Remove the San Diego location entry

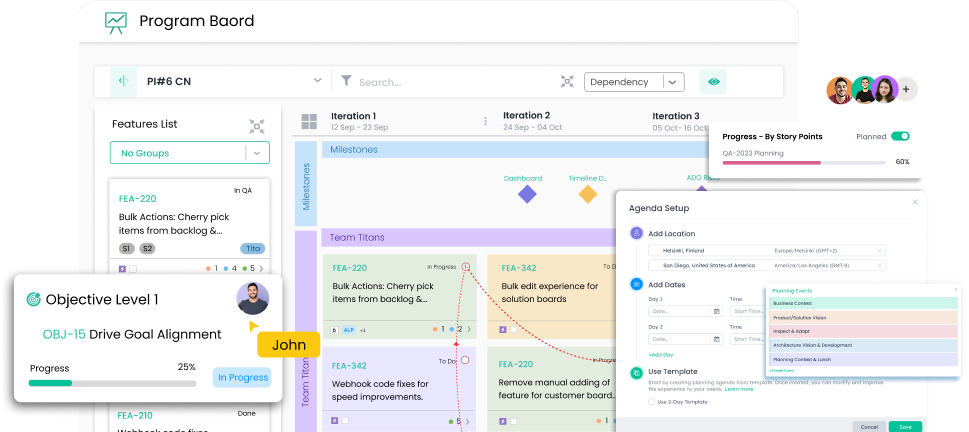coord(879,266)
